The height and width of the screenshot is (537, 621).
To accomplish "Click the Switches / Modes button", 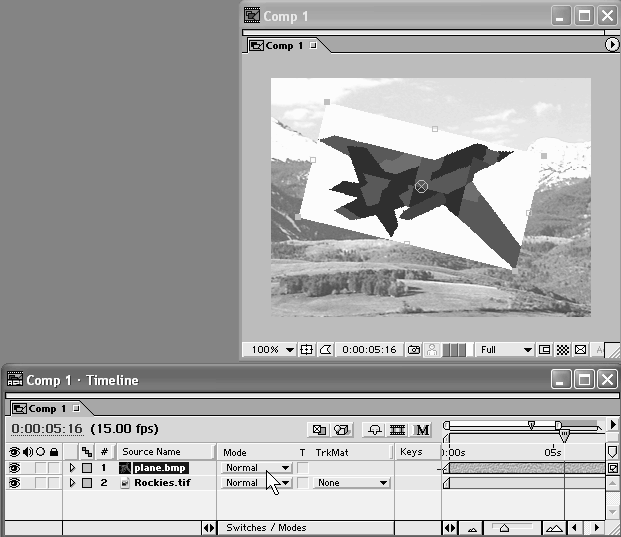I will (266, 527).
